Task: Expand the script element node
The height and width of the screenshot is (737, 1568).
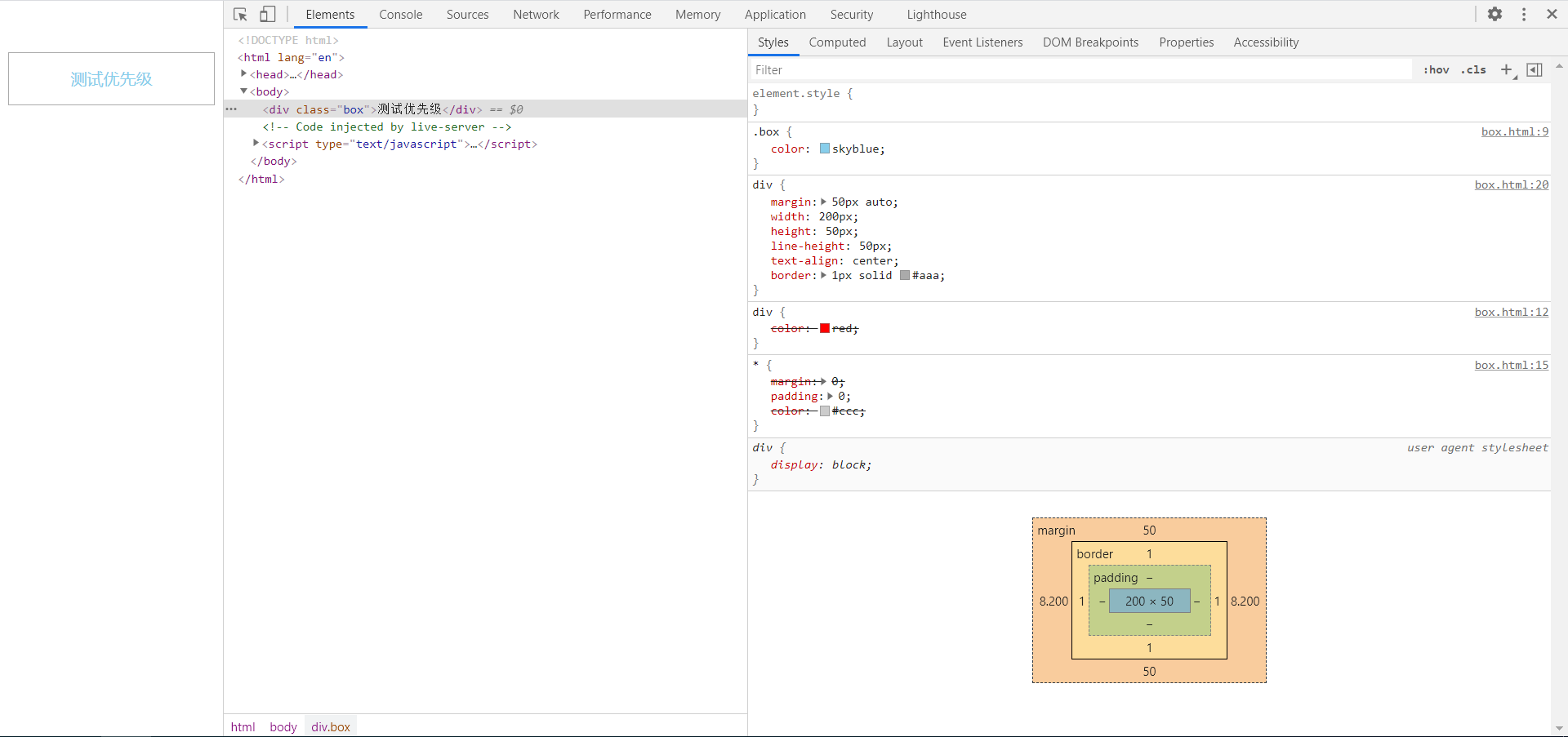Action: pos(256,144)
